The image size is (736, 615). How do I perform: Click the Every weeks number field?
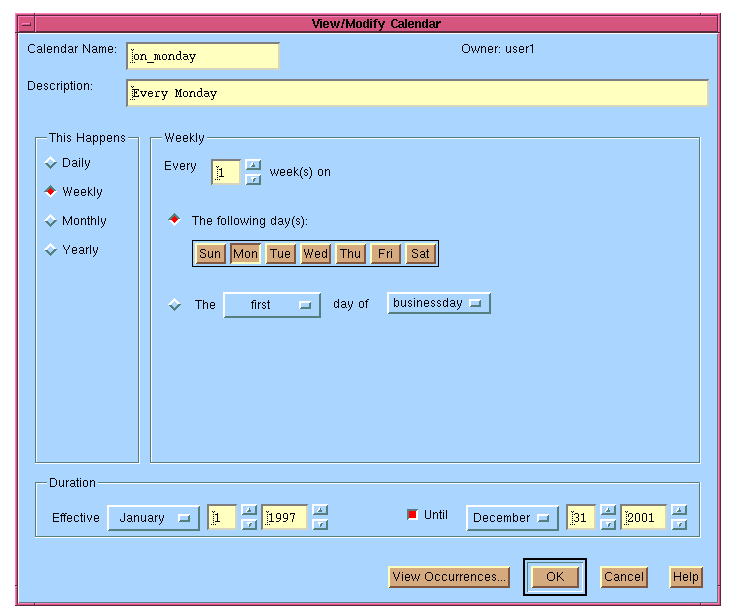226,172
